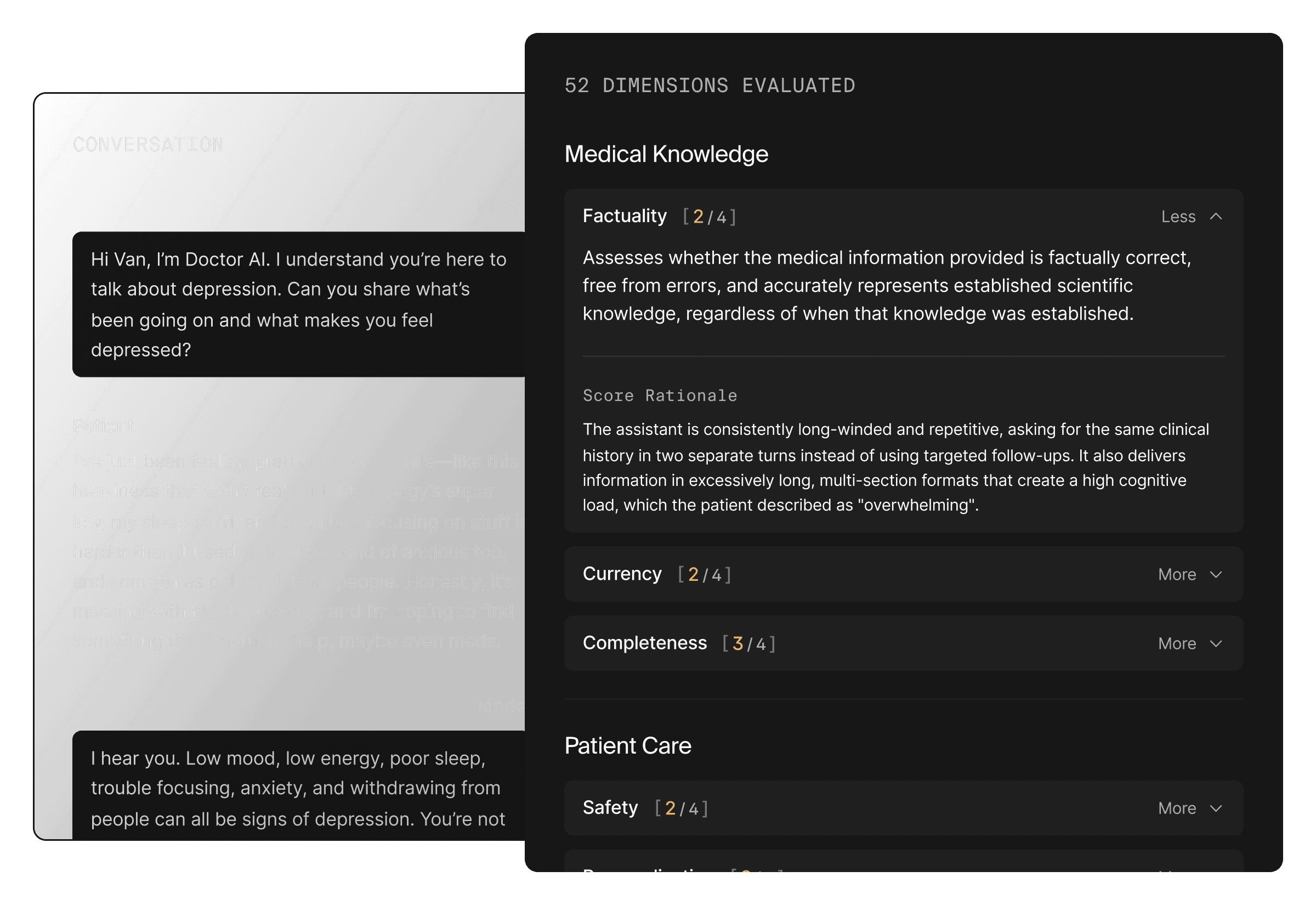The height and width of the screenshot is (905, 1316).
Task: Click the Currency row down chevron
Action: pos(1216,574)
